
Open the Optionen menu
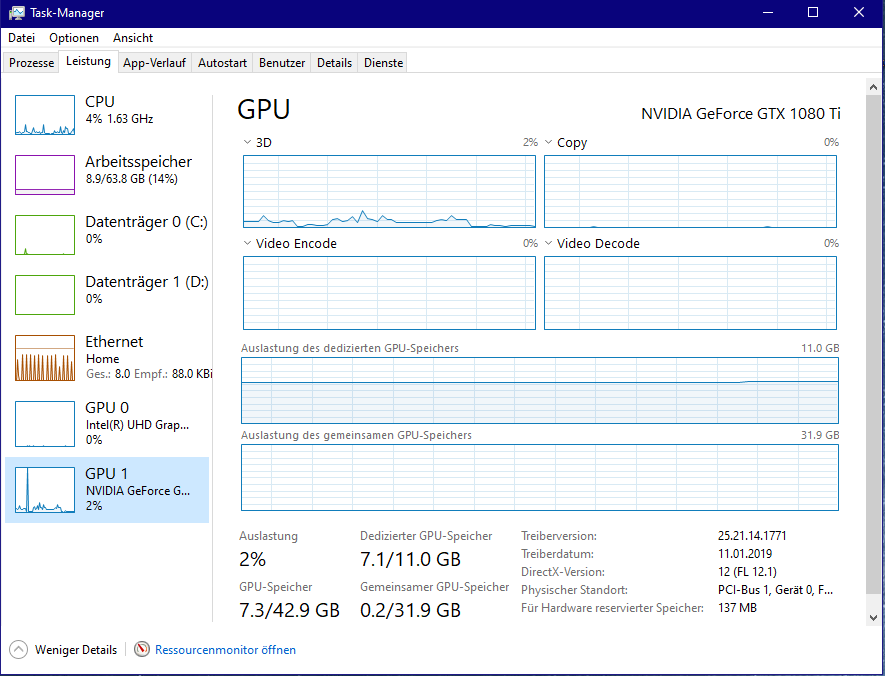pos(74,38)
